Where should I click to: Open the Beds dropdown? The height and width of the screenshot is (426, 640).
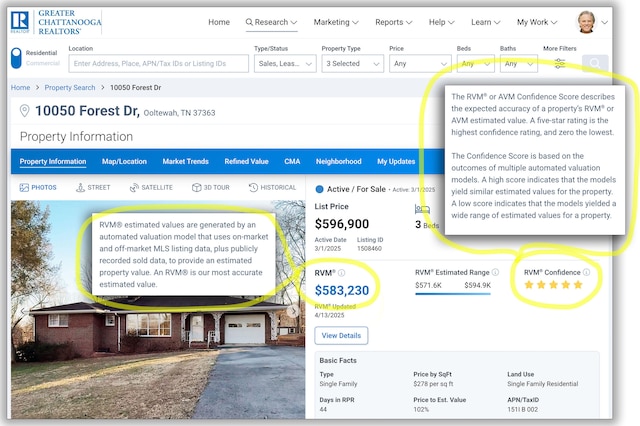476,64
